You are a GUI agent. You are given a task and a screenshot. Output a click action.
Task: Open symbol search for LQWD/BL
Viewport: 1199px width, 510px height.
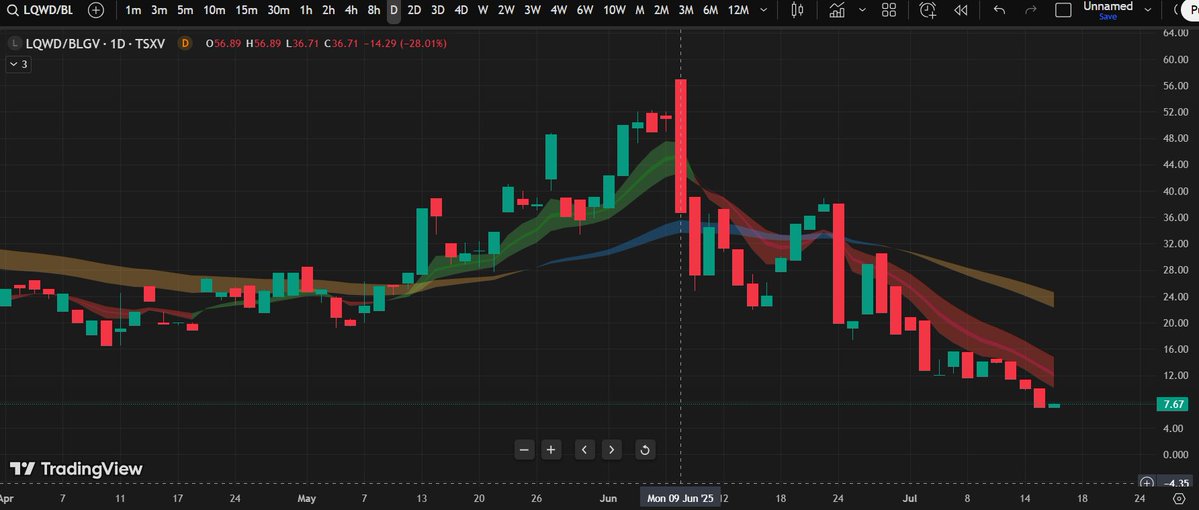click(41, 10)
